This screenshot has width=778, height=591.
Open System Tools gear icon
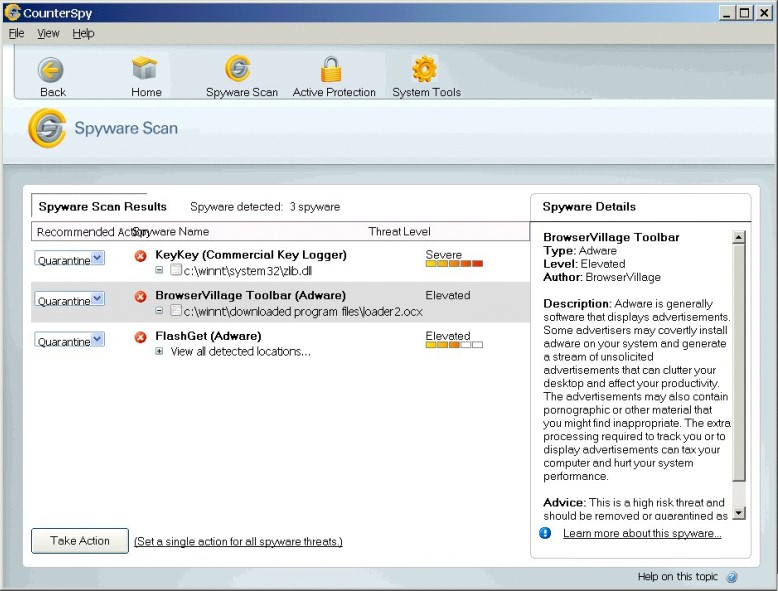point(425,69)
